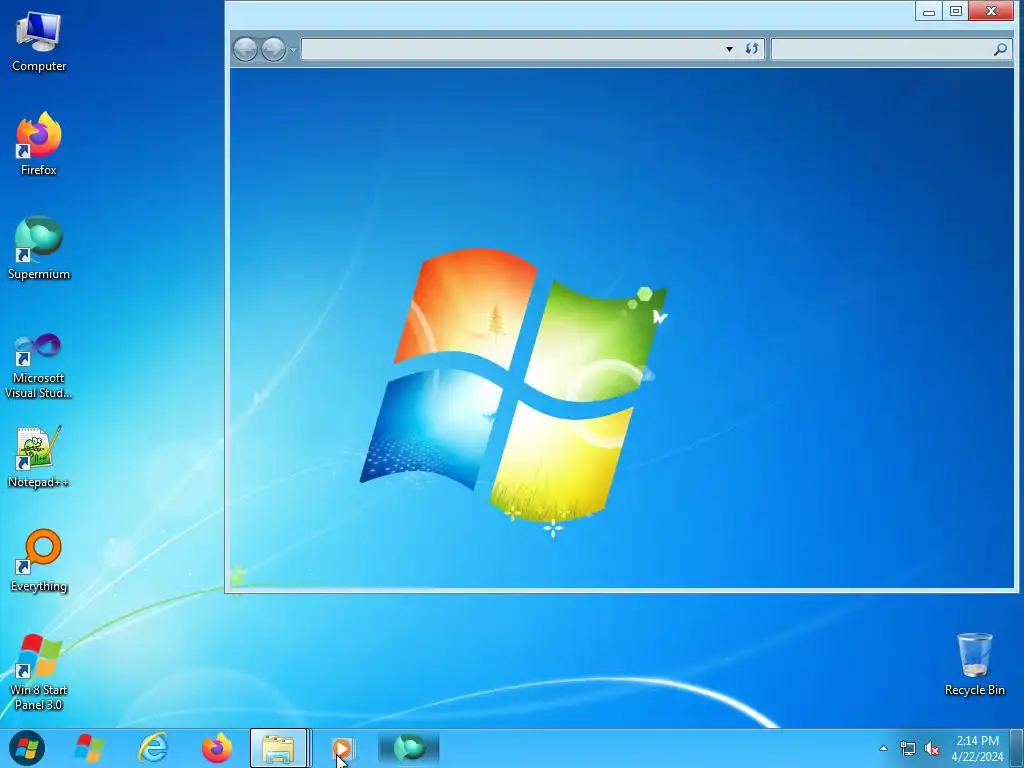Screen dimensions: 1024x768
Task: Select the Recycle Bin icon
Action: 974,664
